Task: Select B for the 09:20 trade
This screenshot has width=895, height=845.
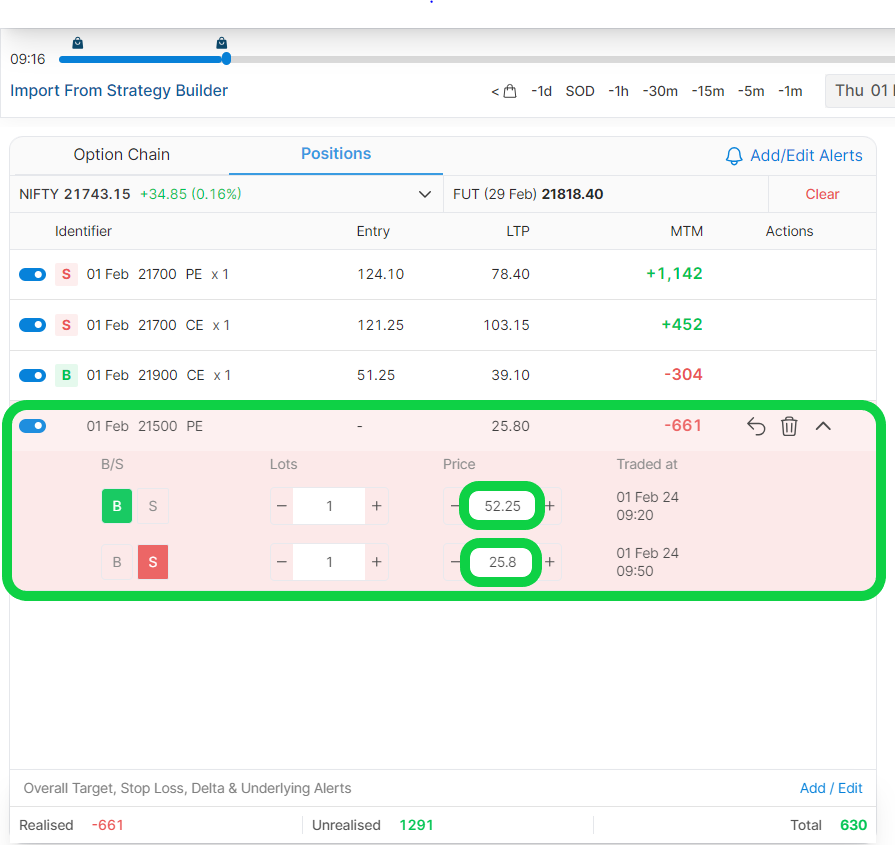Action: 117,506
